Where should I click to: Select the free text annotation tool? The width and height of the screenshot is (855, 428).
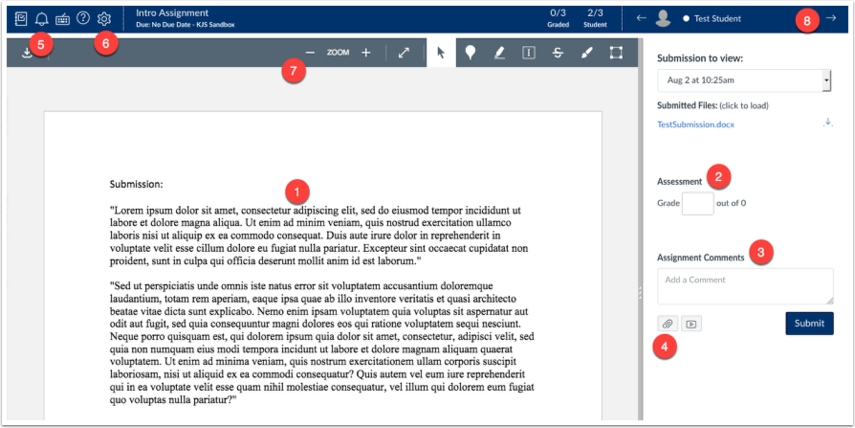coord(528,53)
